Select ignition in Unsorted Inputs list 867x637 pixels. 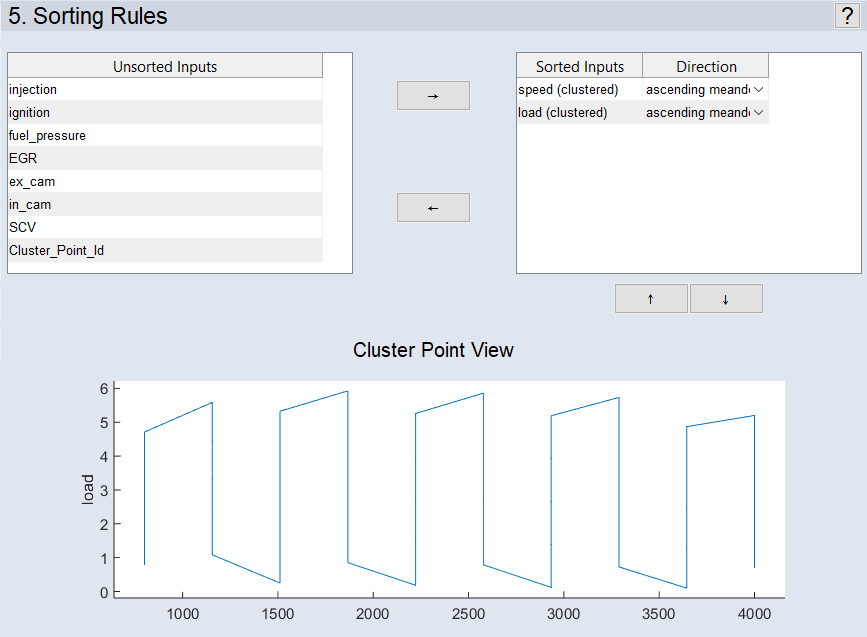pyautogui.click(x=165, y=113)
